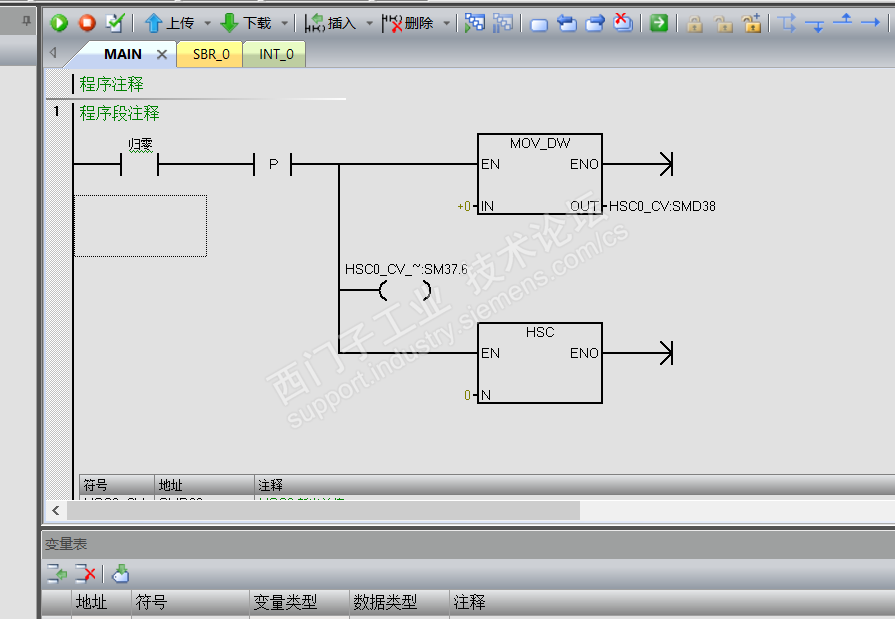The height and width of the screenshot is (619, 895).
Task: Toggle bookmark with the rounded rectangle icon
Action: tap(539, 24)
